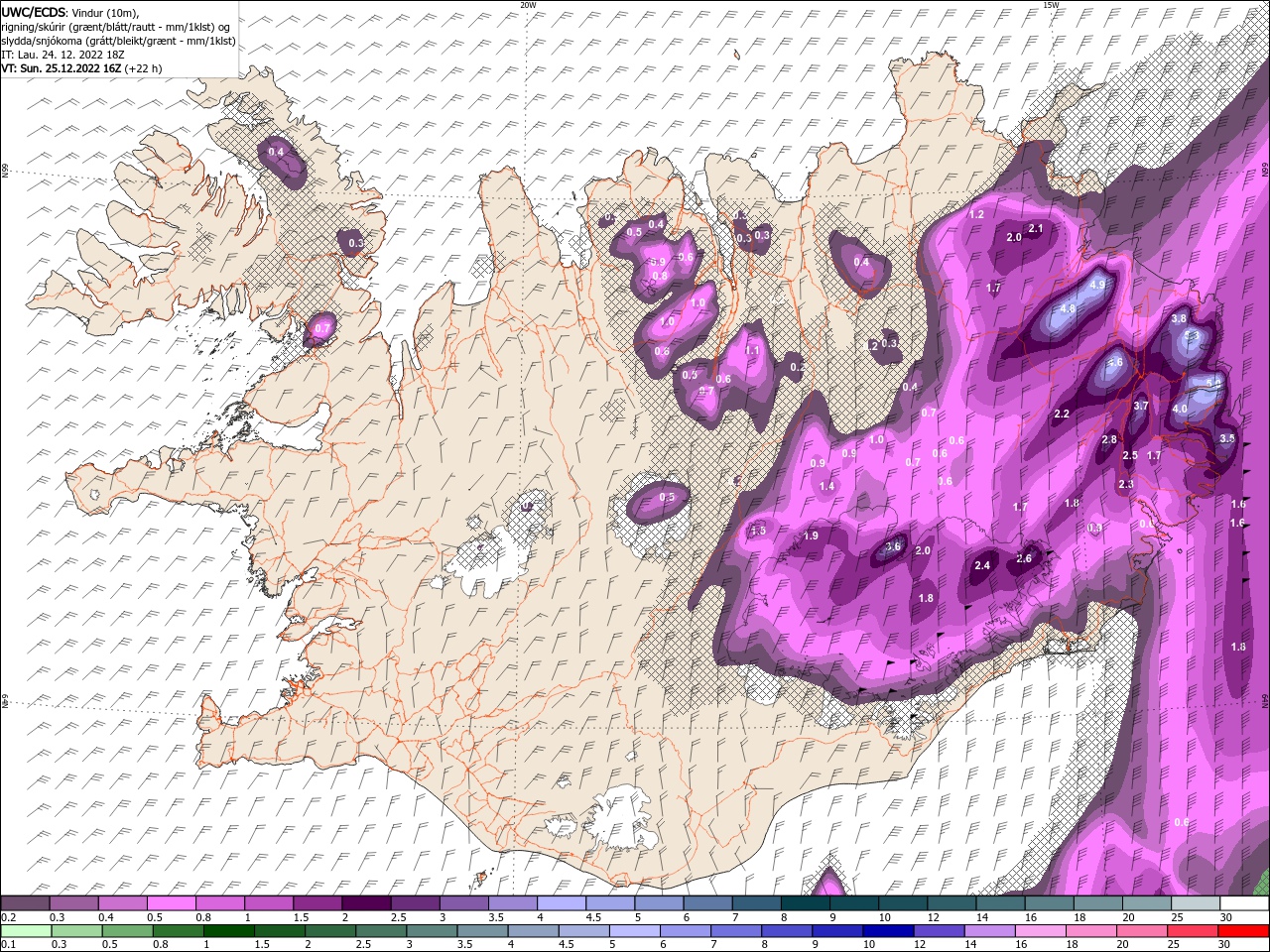The image size is (1270, 952).
Task: Click the lower legend swatch between 14 and 16
Action: [990, 931]
